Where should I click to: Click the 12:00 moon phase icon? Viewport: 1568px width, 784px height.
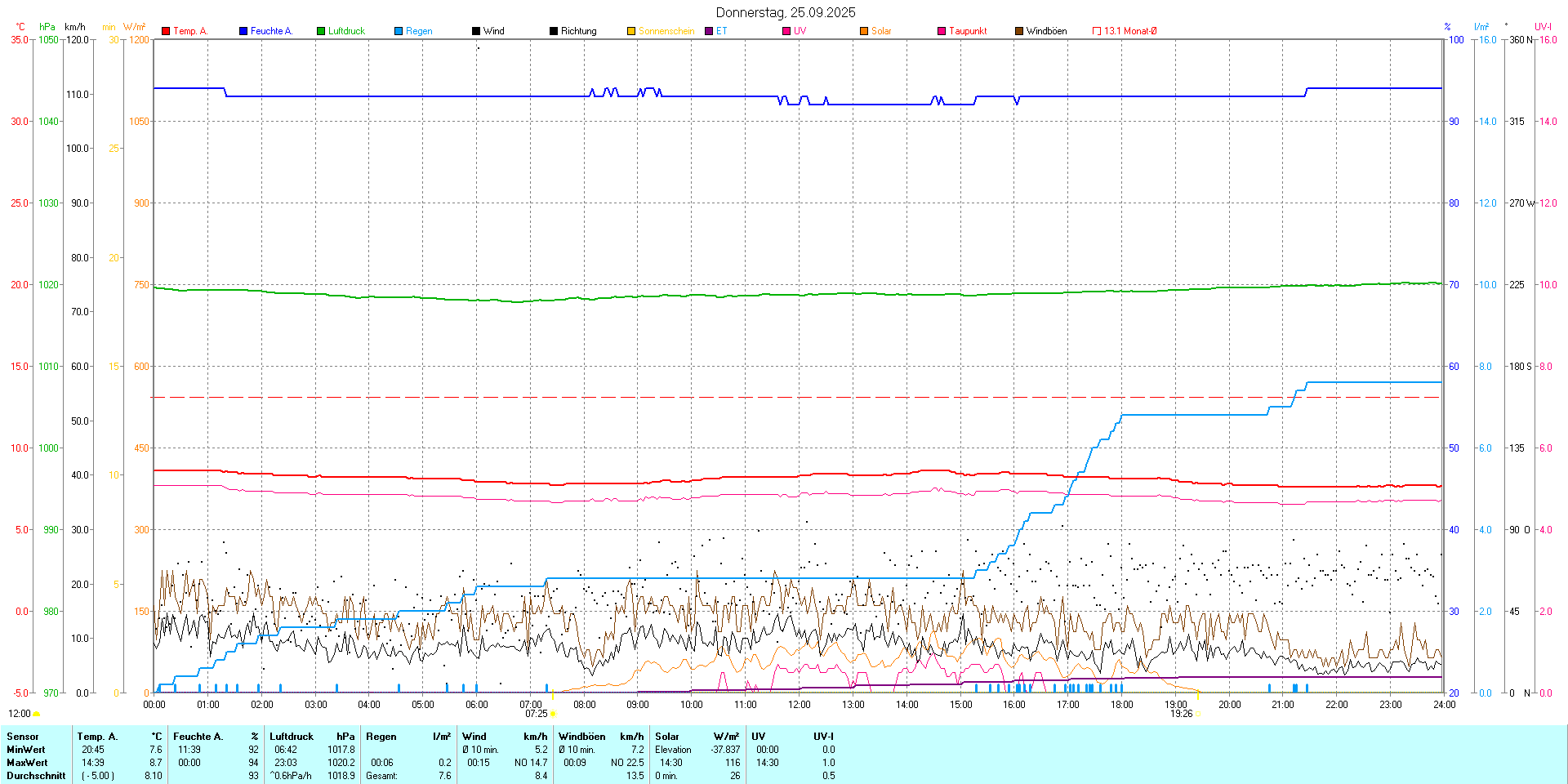pos(36,714)
